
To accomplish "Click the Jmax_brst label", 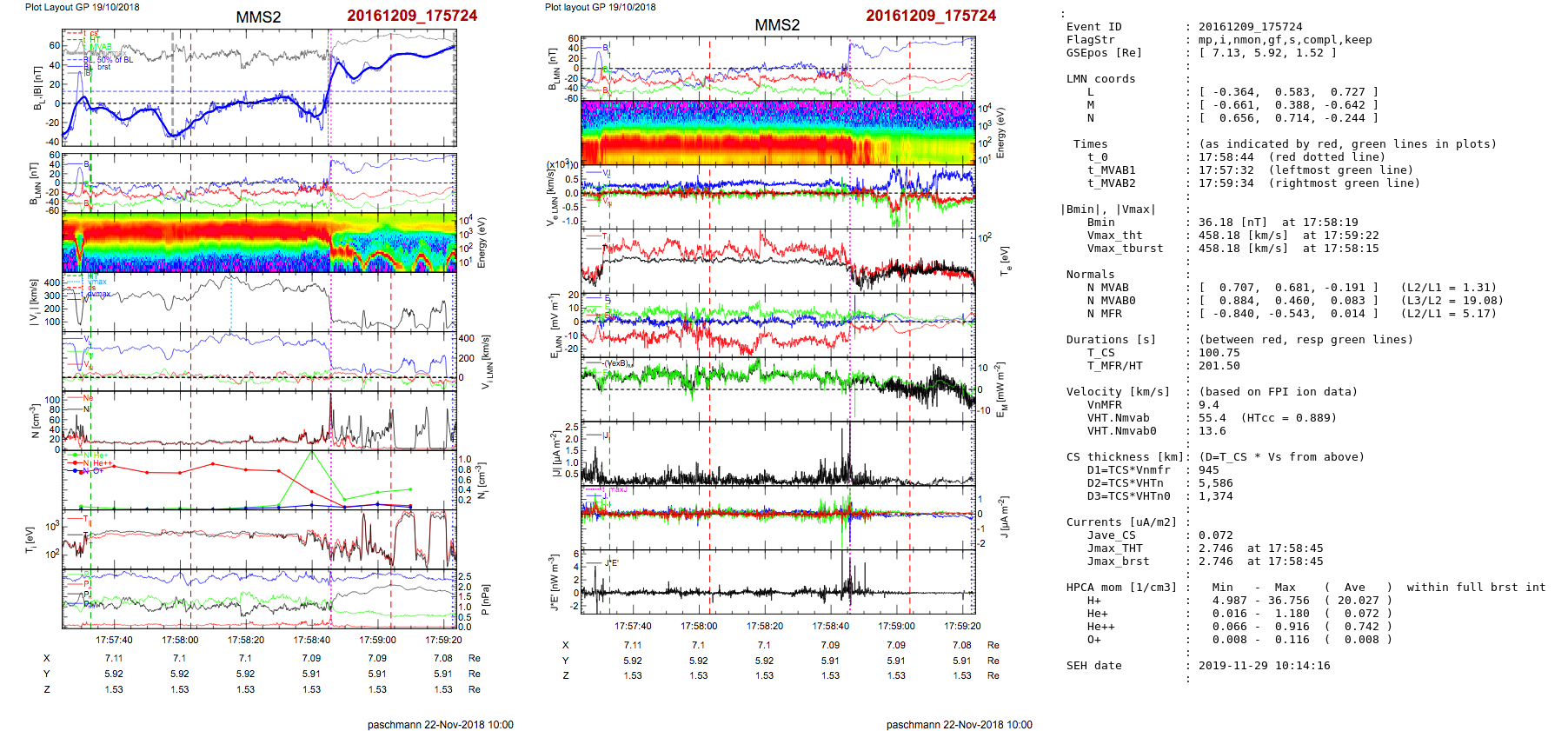I will click(1119, 562).
